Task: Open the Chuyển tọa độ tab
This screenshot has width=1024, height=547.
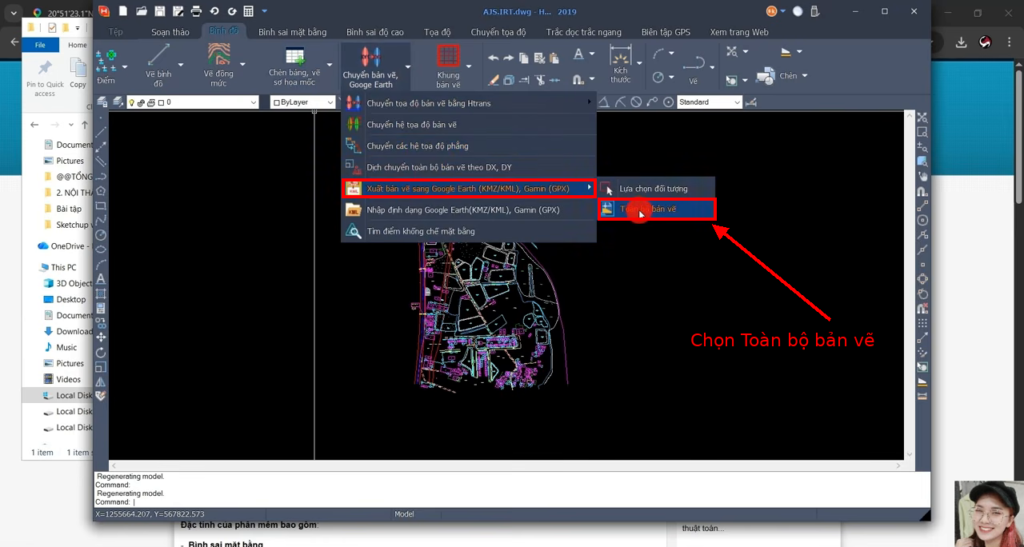Action: 498,32
